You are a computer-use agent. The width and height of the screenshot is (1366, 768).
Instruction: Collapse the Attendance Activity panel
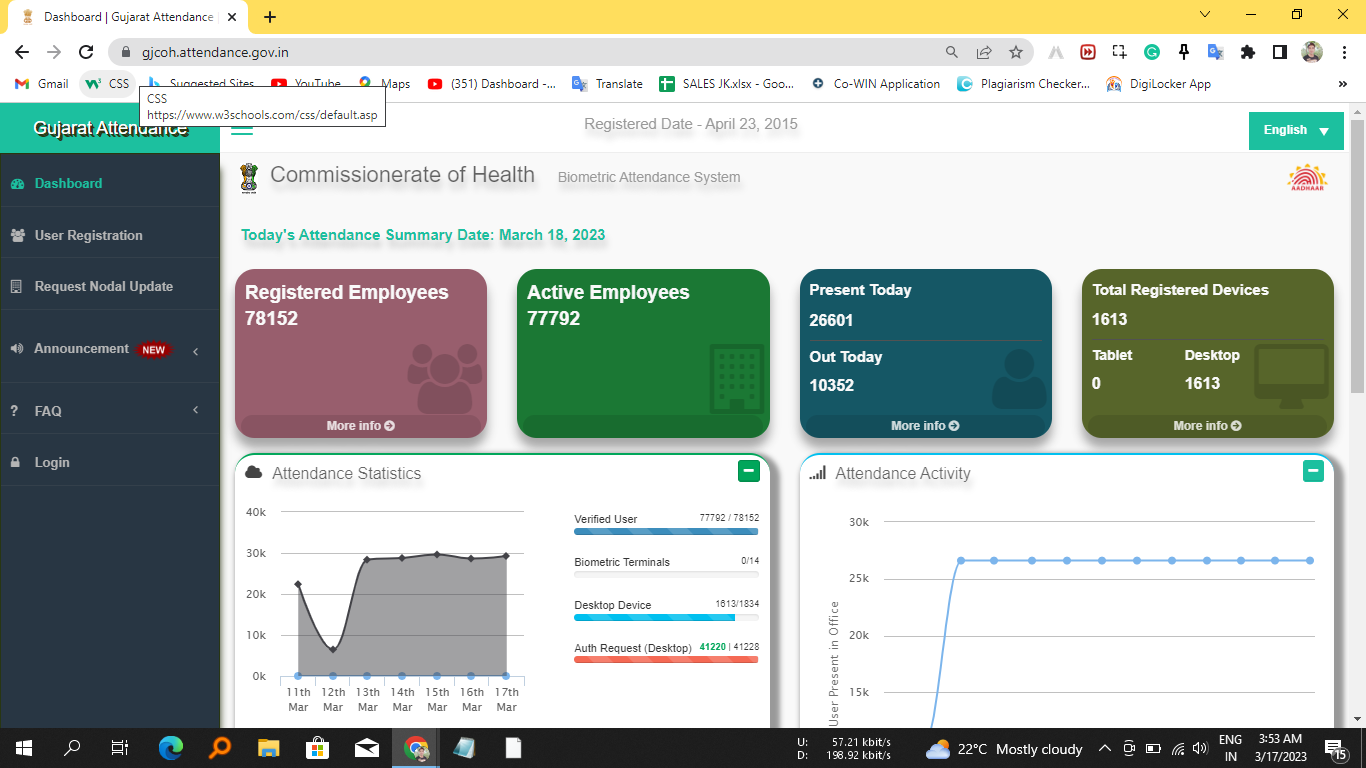(x=1313, y=471)
